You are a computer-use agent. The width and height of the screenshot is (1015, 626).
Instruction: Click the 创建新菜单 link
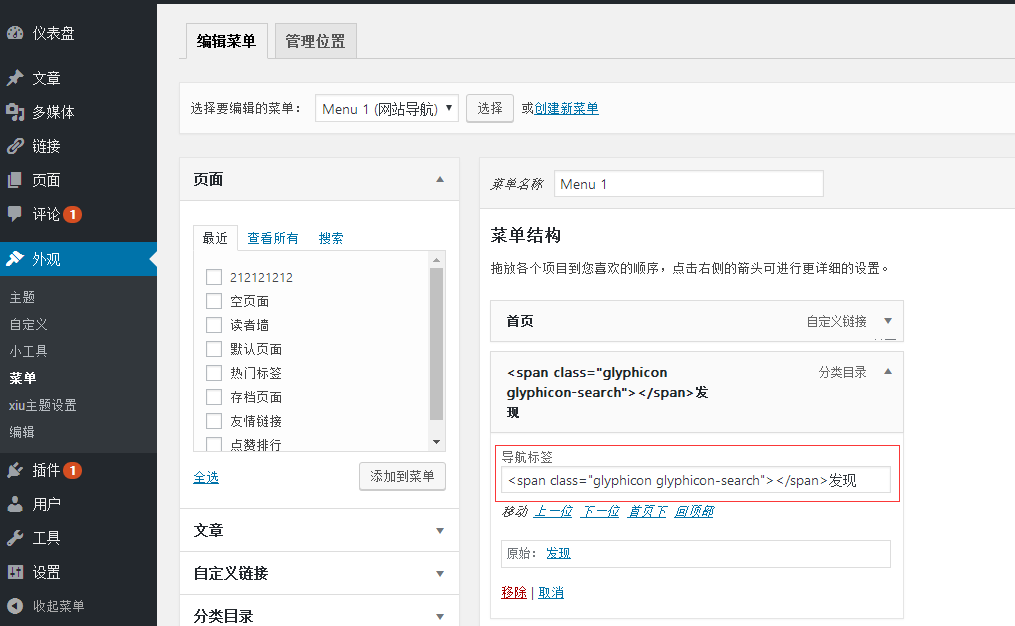[x=566, y=109]
